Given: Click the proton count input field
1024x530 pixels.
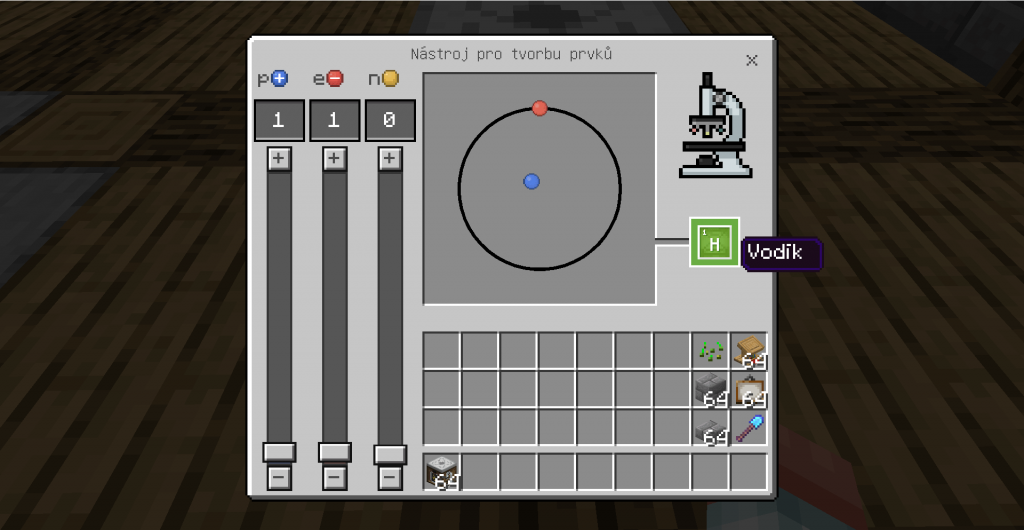Looking at the screenshot, I should (278, 121).
